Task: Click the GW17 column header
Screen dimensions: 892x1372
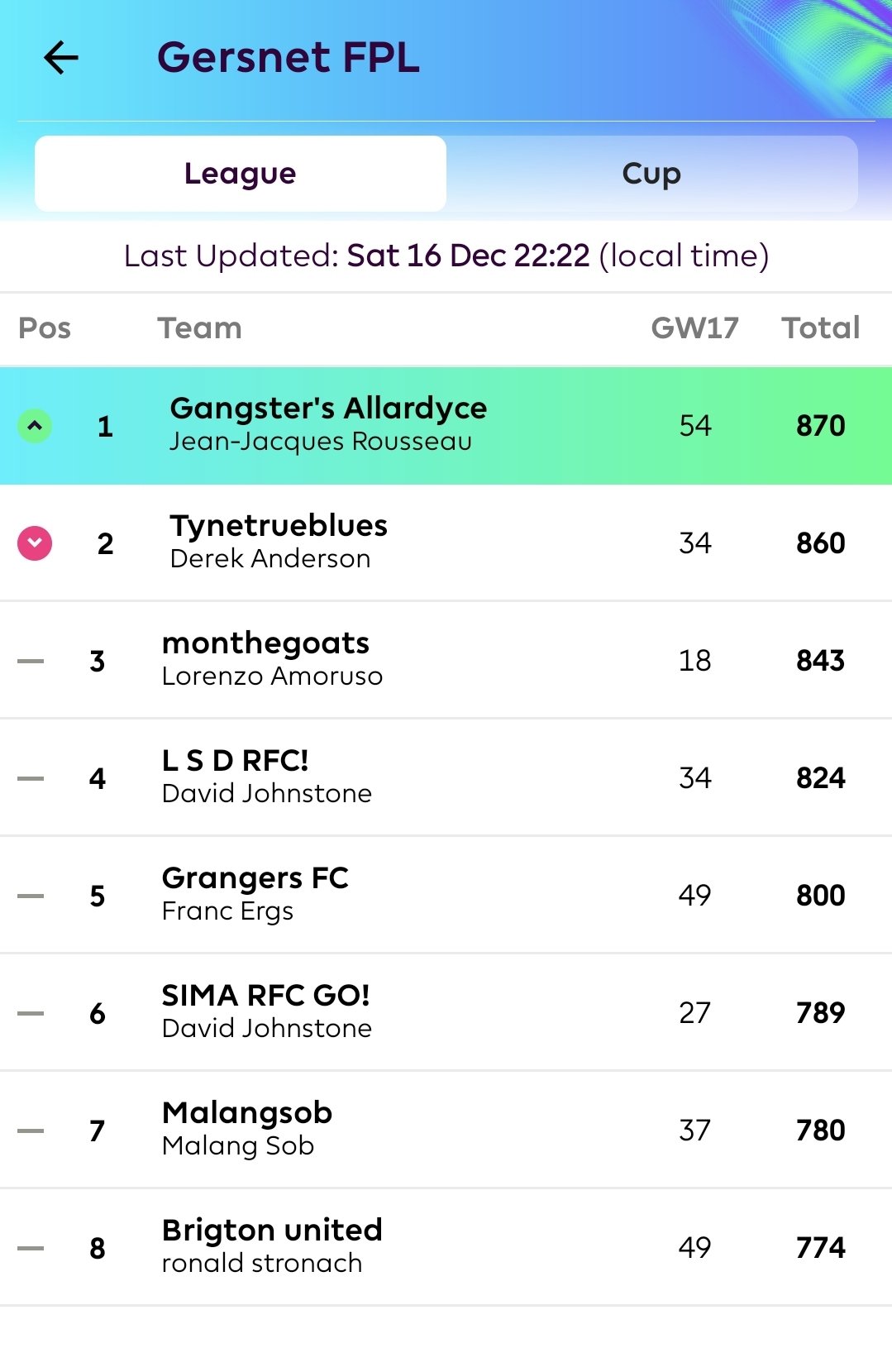Action: point(694,328)
